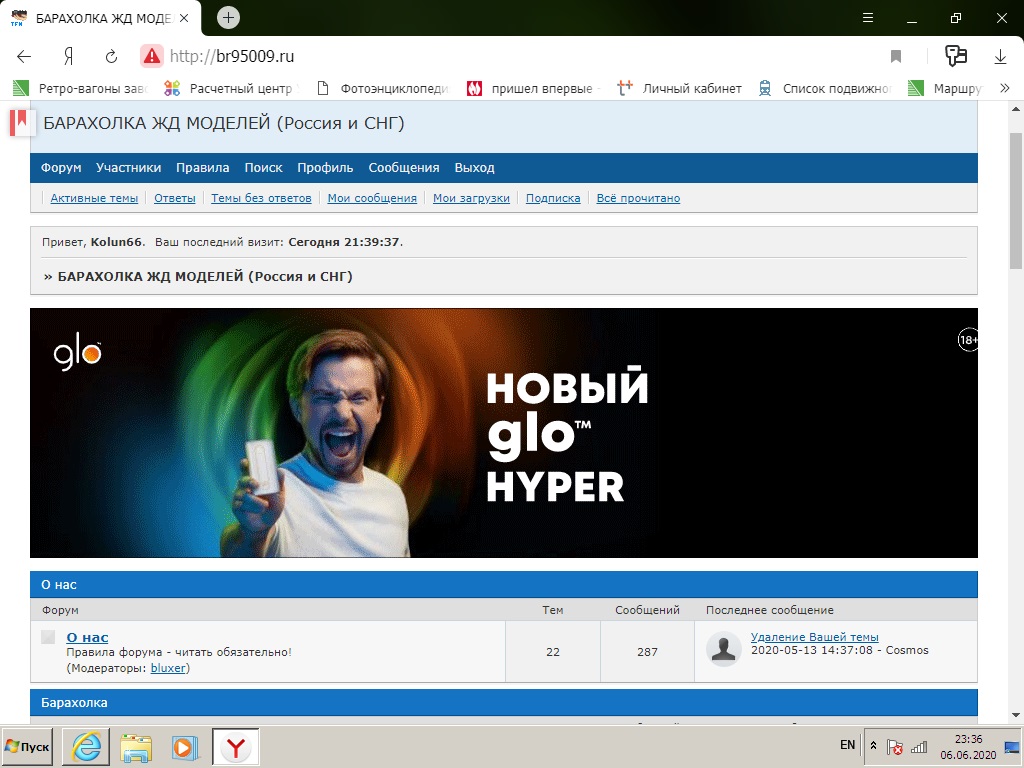Click the 'О нас' forum status icon

(x=48, y=637)
